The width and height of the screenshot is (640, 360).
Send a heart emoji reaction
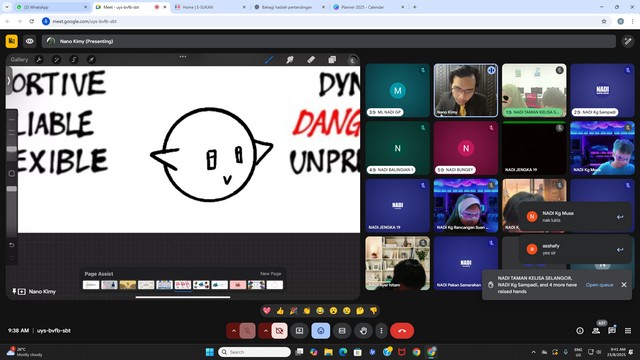coord(267,311)
